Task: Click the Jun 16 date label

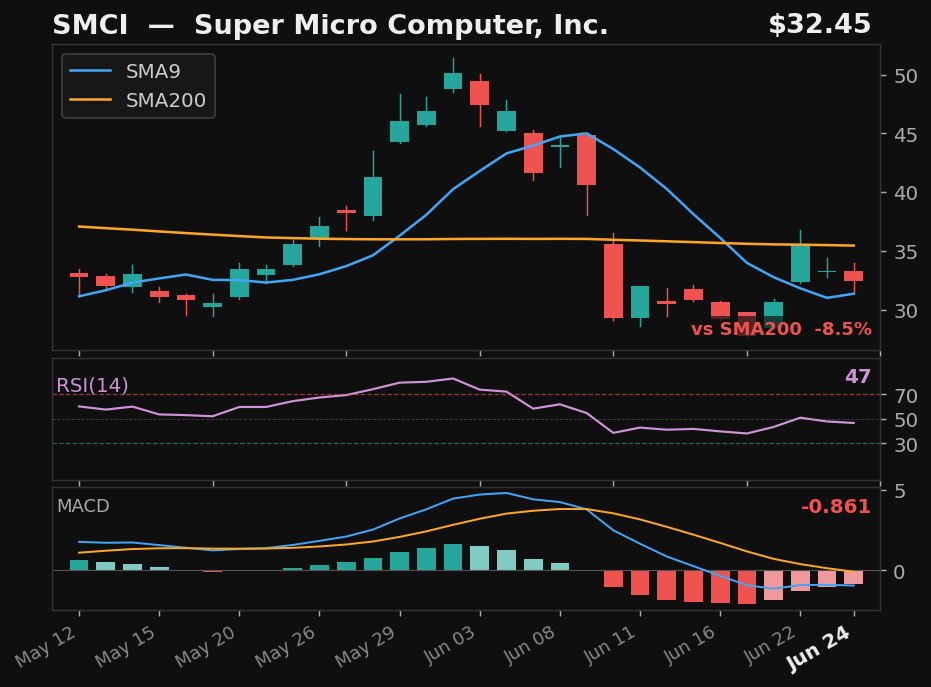Action: click(691, 644)
